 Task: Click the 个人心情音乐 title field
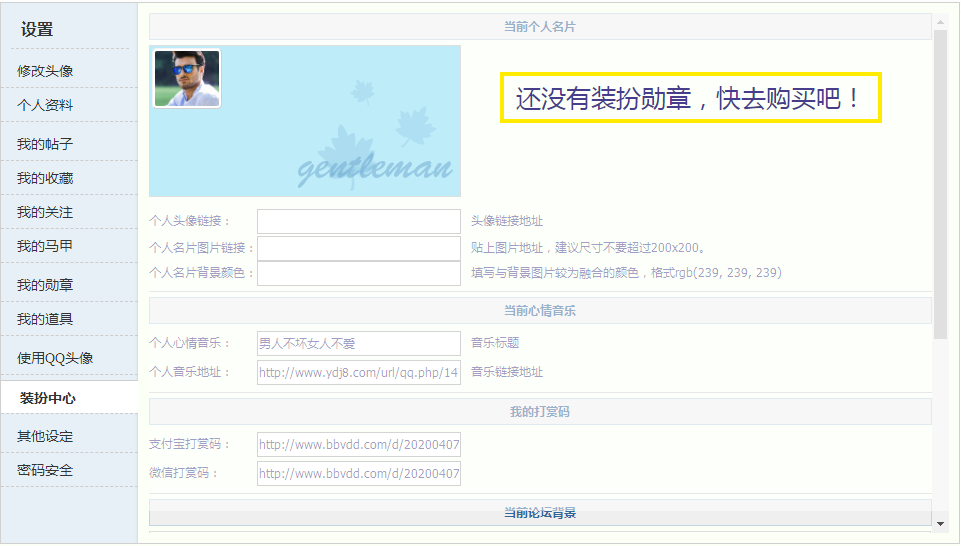click(358, 343)
